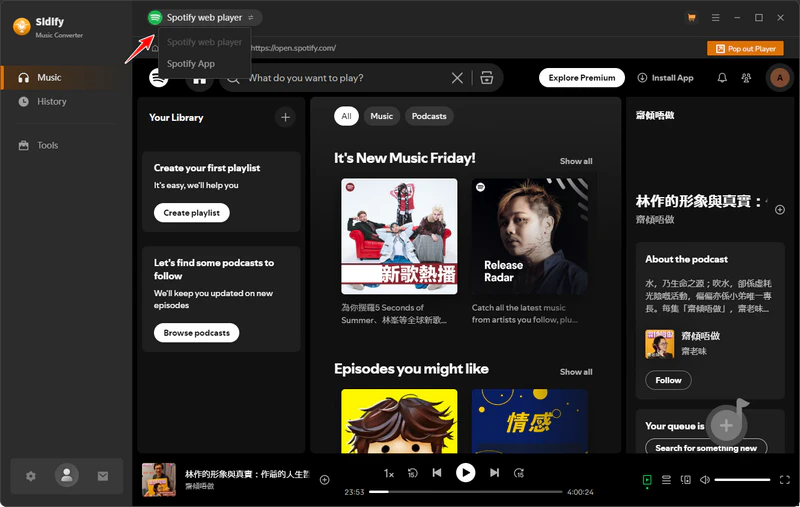Viewport: 800px width, 507px height.
Task: Click Explore Premium
Action: [x=582, y=78]
